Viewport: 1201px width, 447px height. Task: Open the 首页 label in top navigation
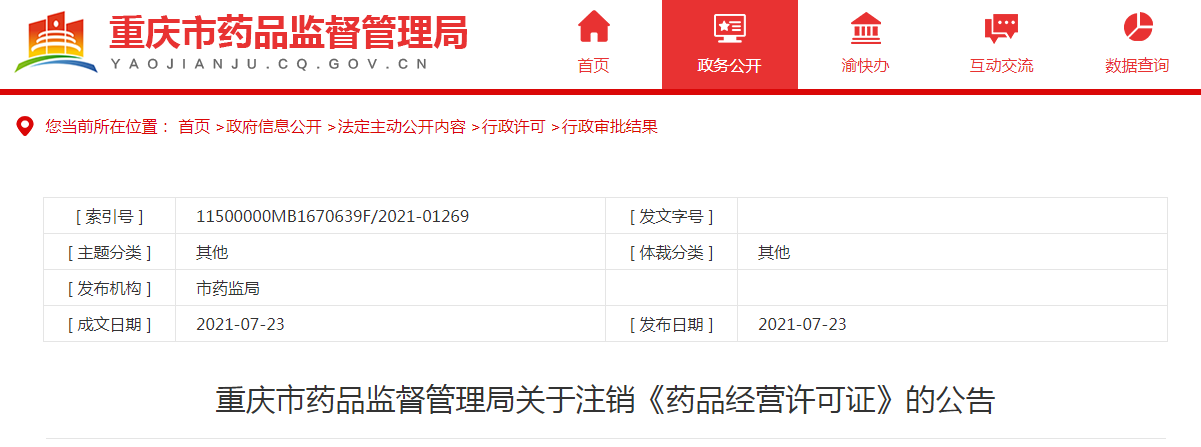tap(593, 66)
